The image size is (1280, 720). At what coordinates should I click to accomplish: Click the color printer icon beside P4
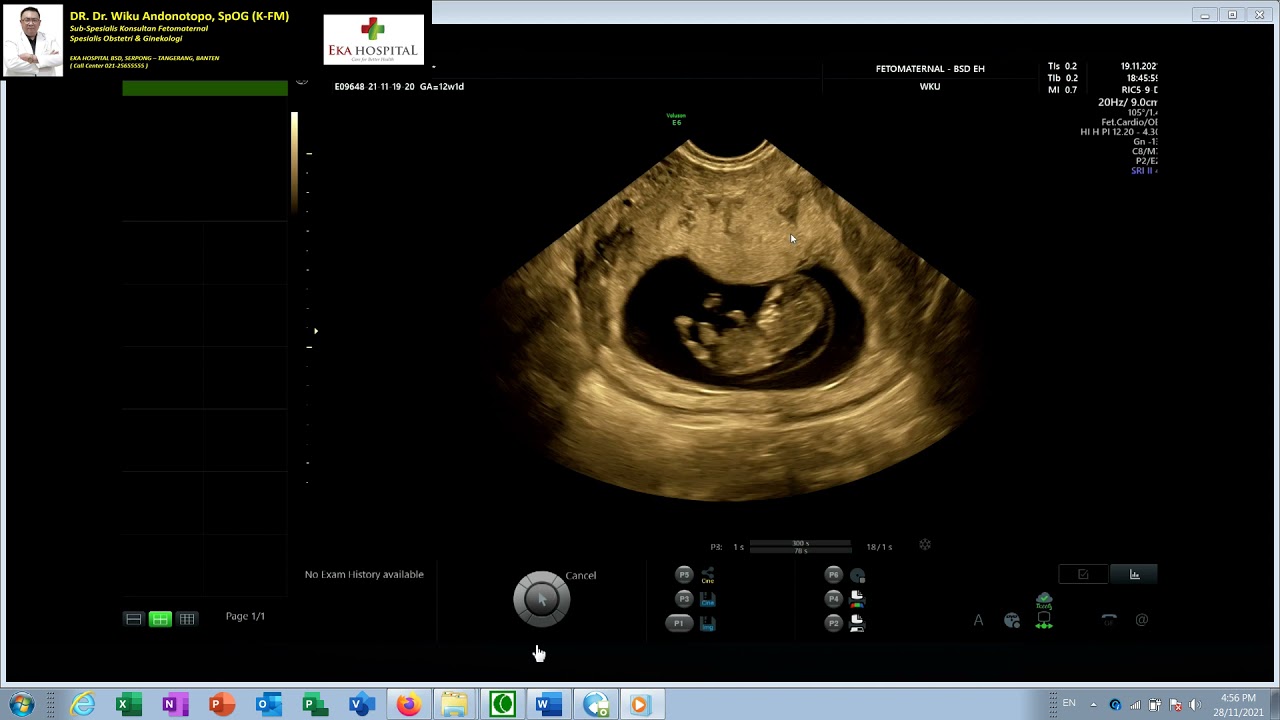(857, 599)
